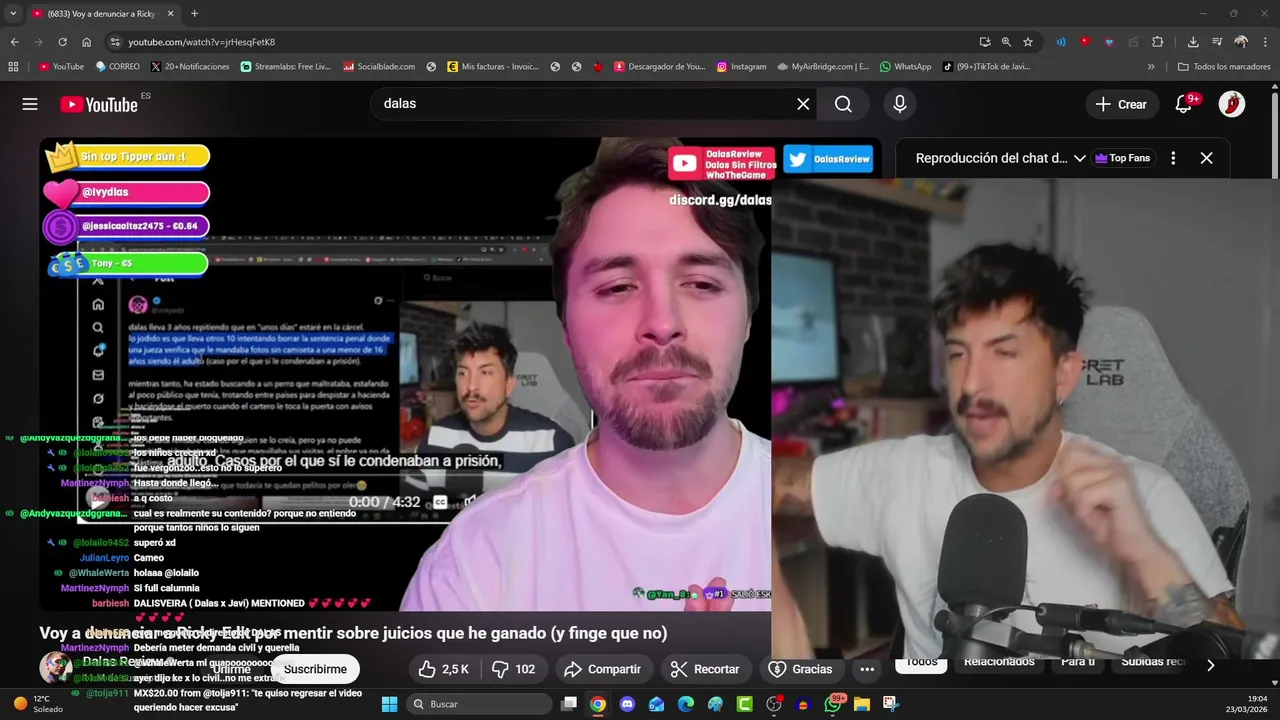The width and height of the screenshot is (1280, 720).
Task: Click the address bar URL
Action: tap(201, 42)
